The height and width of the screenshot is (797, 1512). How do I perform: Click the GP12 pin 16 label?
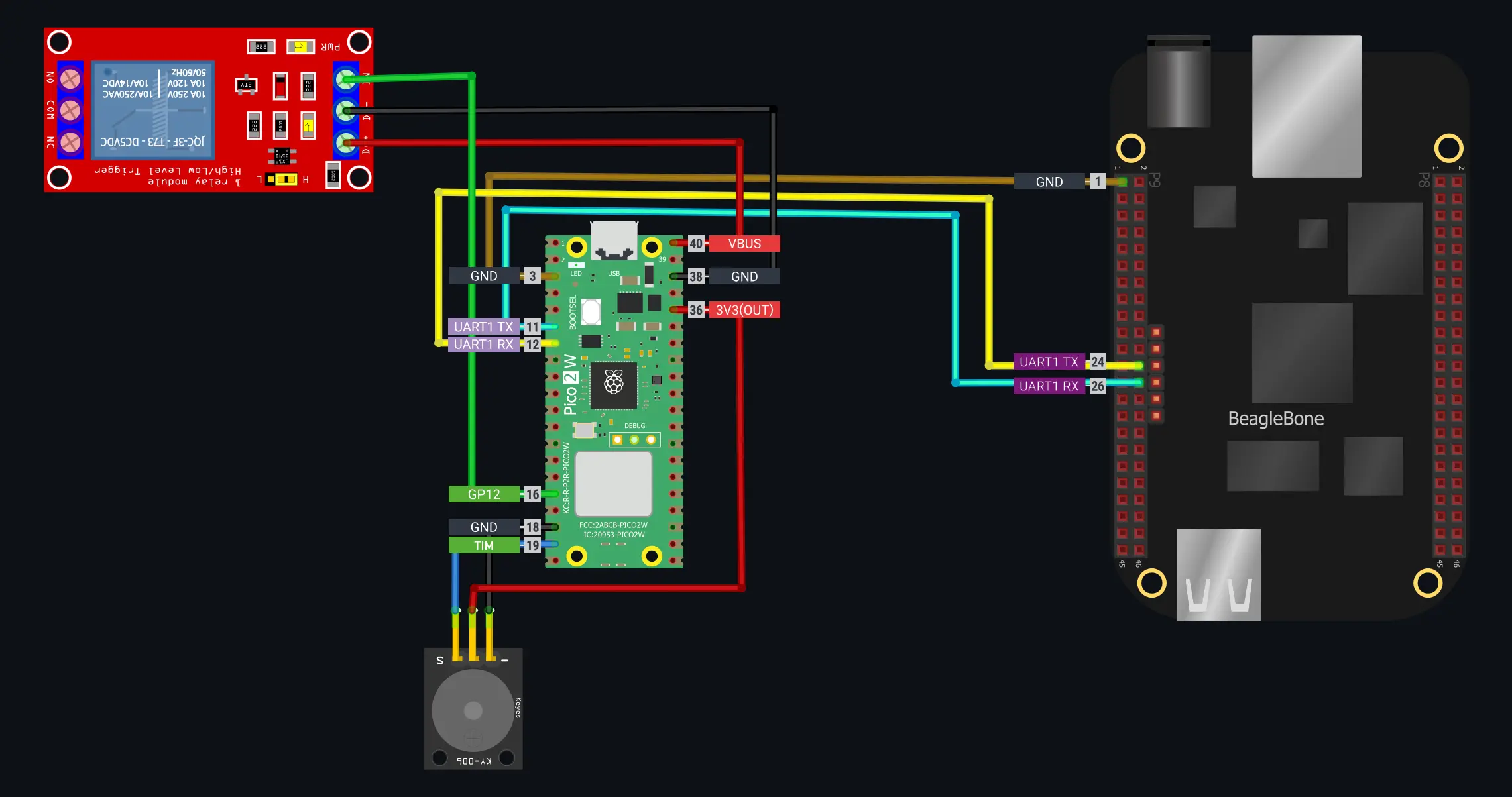pyautogui.click(x=483, y=494)
